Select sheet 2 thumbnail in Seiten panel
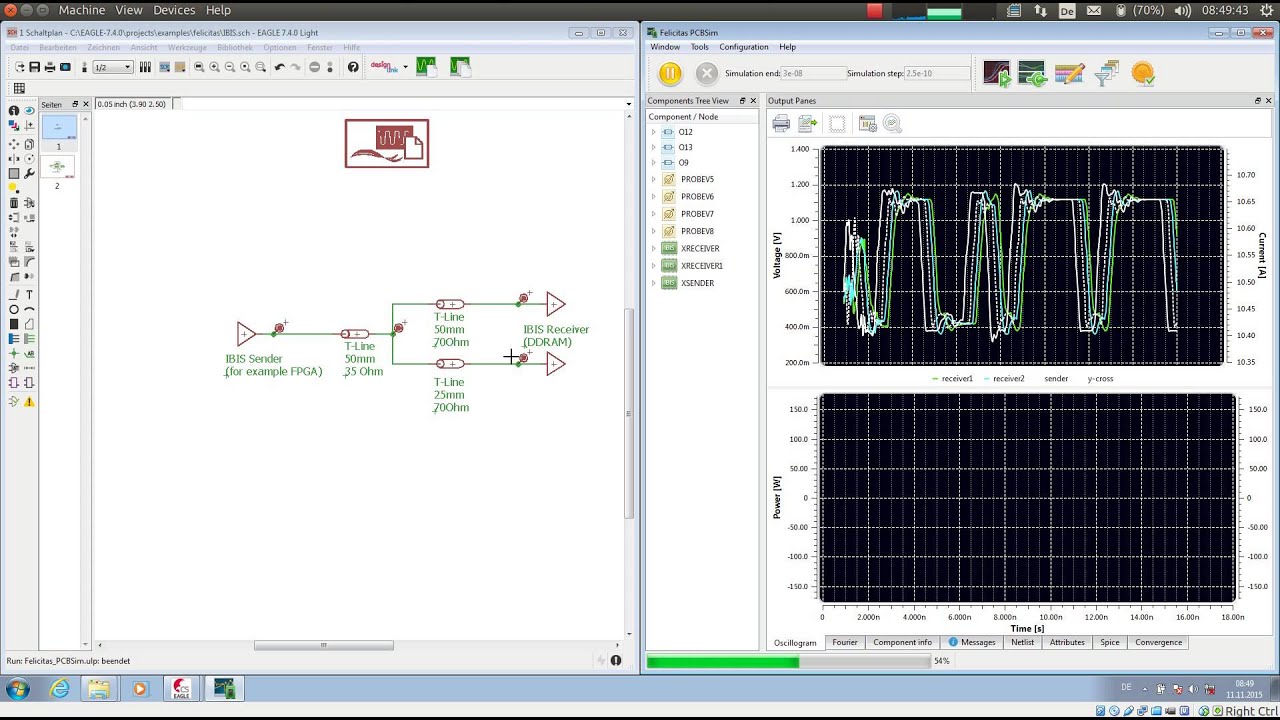 pos(57,168)
